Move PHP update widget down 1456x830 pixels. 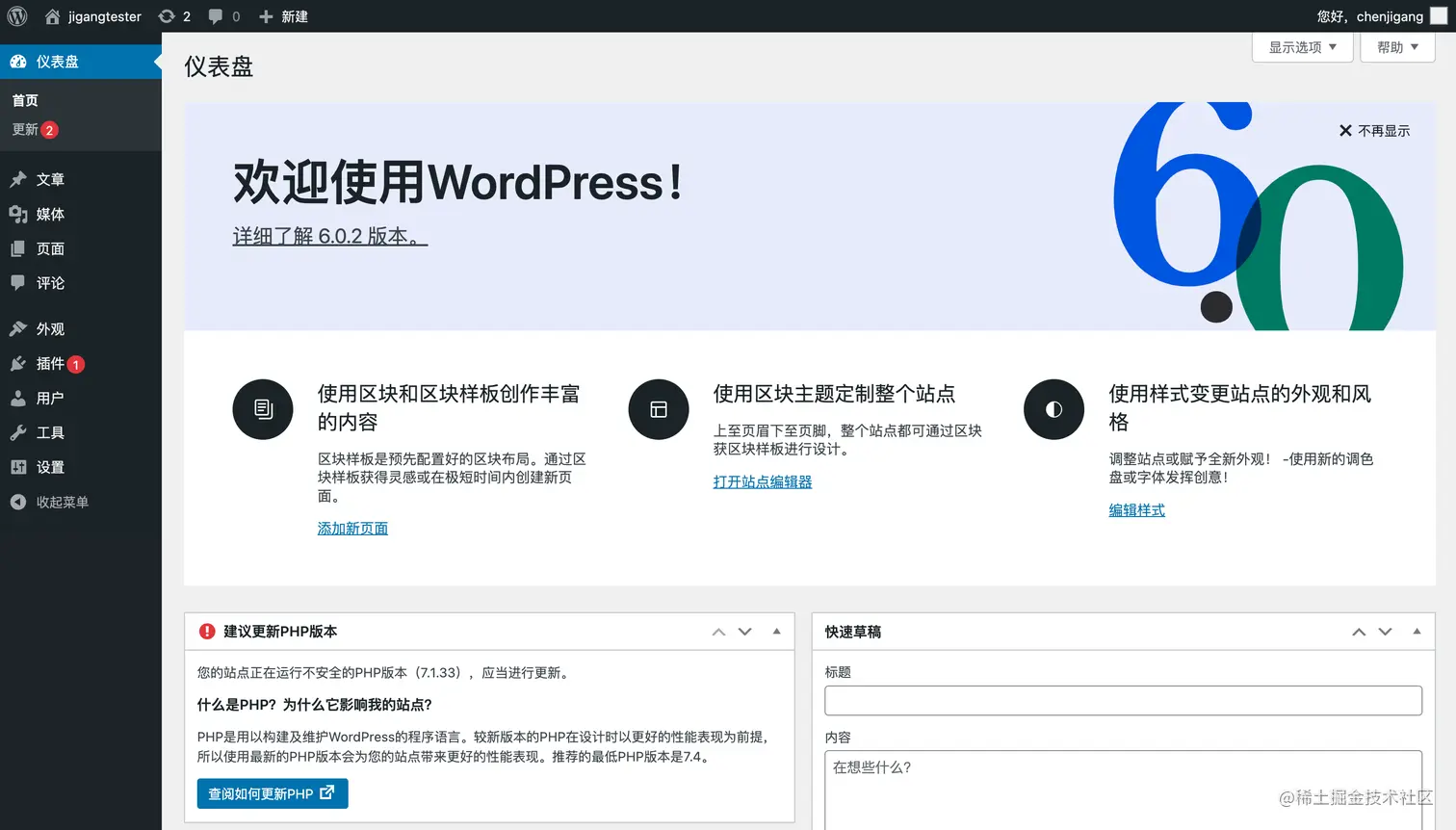(744, 632)
